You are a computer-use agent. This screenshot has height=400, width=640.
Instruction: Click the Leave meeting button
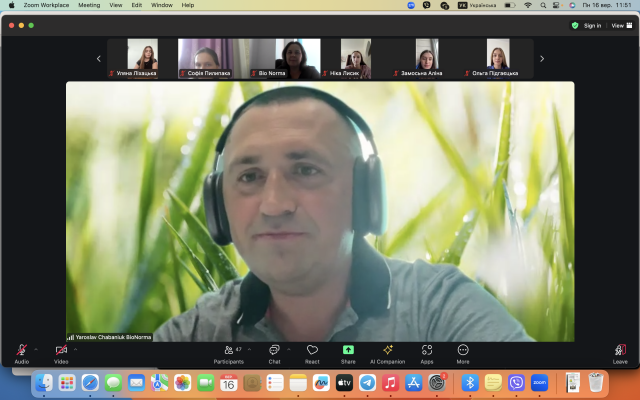click(620, 354)
